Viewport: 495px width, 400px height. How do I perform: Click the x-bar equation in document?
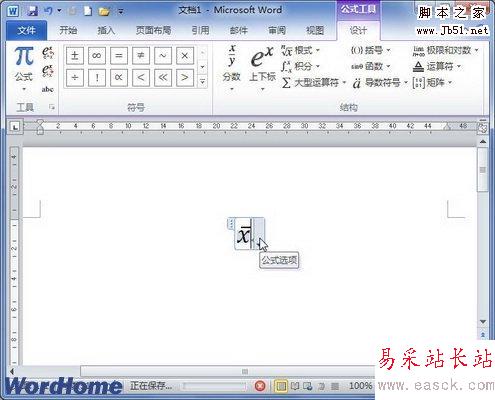[x=244, y=235]
